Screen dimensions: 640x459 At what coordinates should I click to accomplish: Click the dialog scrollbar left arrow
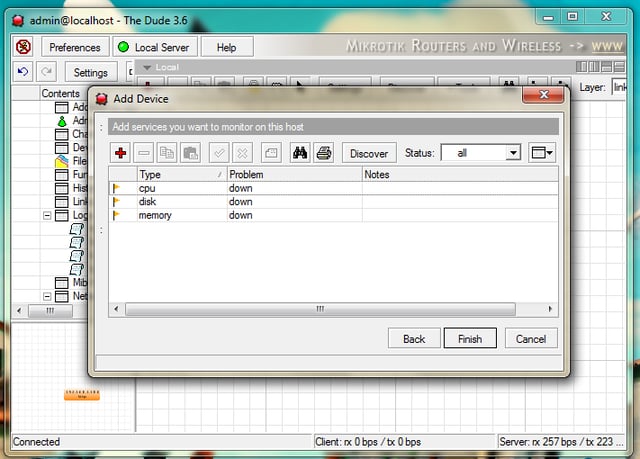pos(116,309)
